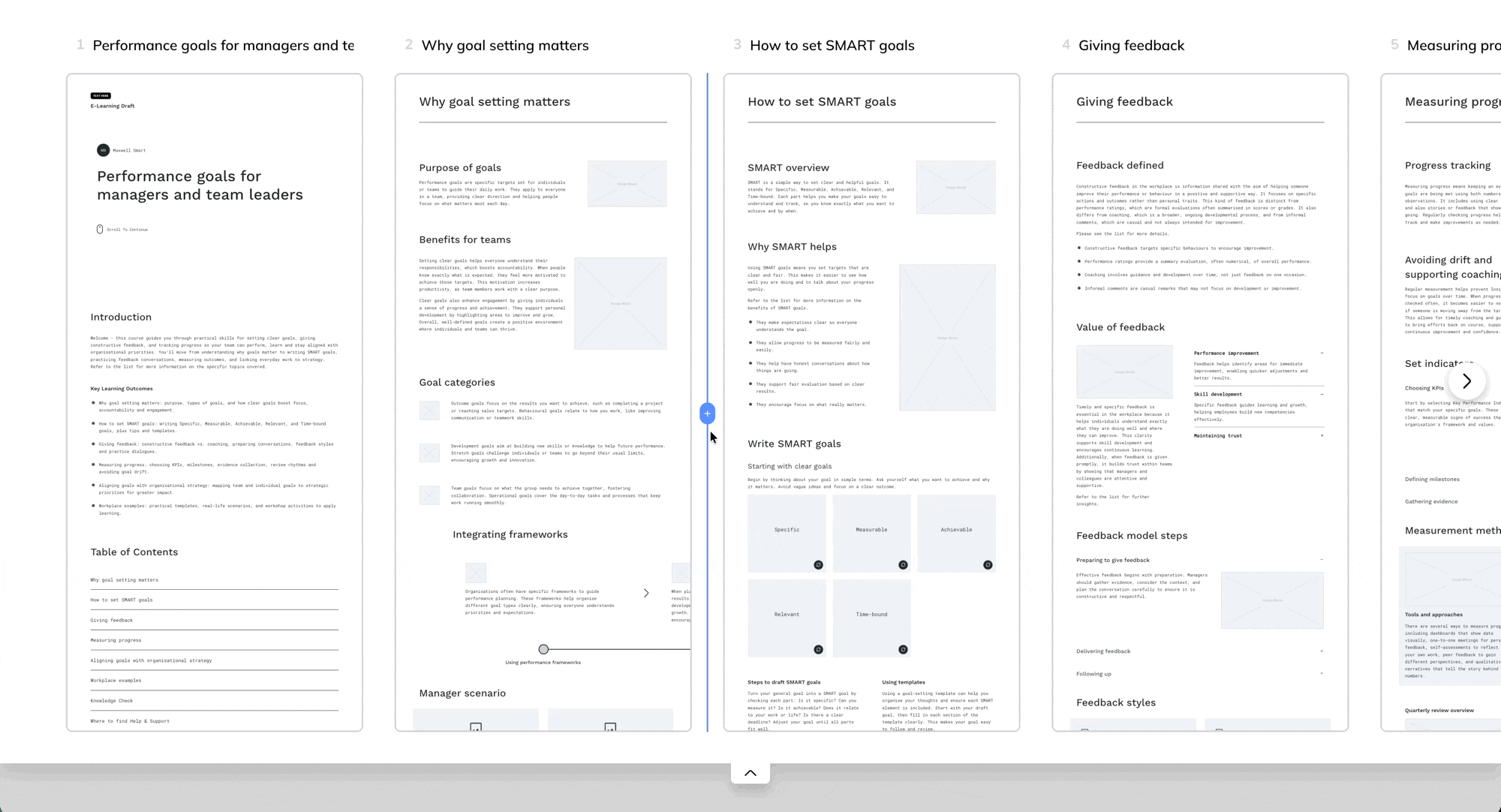This screenshot has height=812, width=1501.
Task: Click the blue plus insert-page button
Action: pyautogui.click(x=707, y=414)
